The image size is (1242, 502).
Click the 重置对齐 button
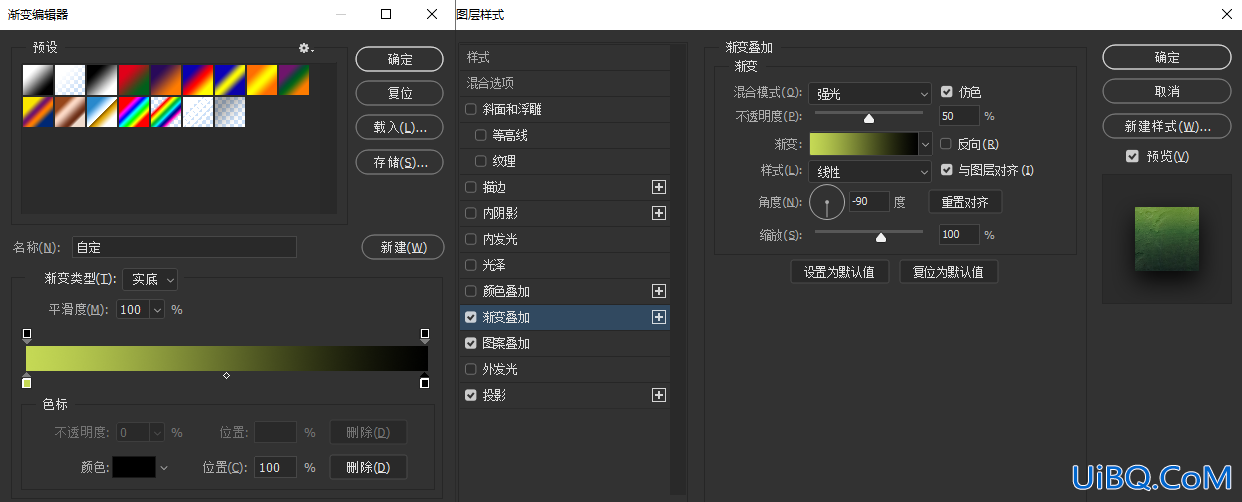pos(965,202)
